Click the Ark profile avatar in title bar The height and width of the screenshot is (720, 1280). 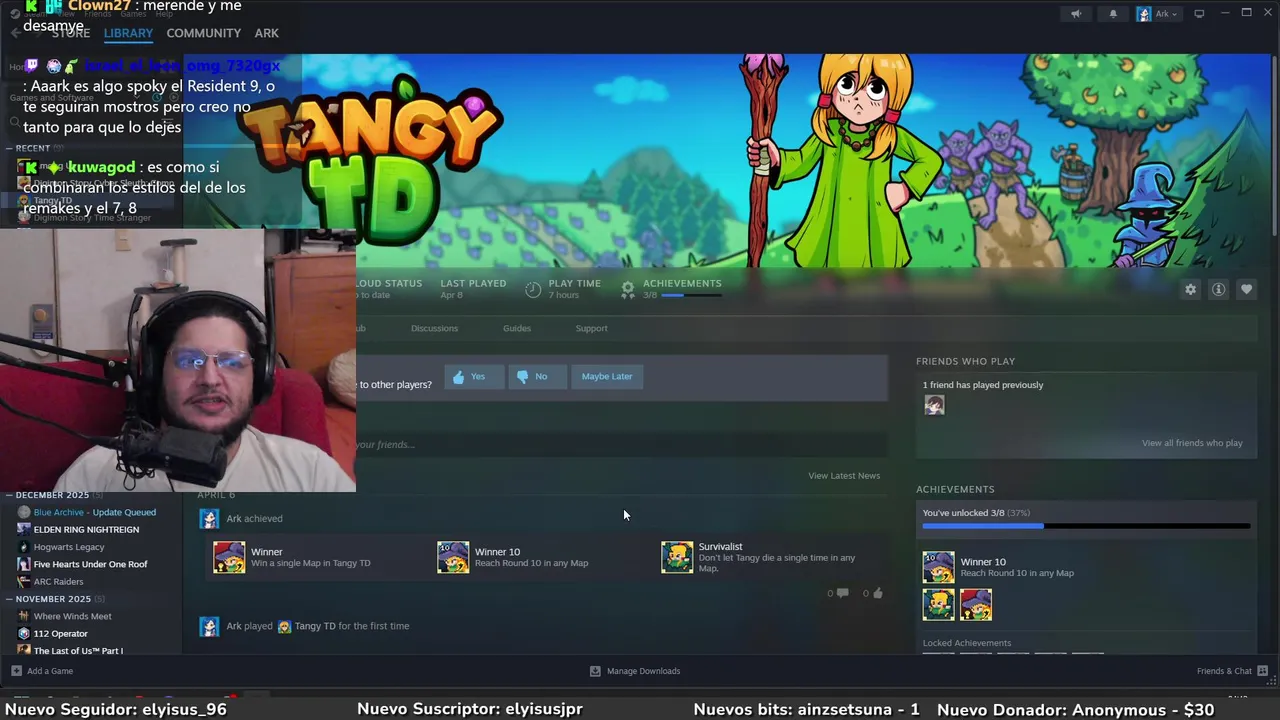[1144, 14]
